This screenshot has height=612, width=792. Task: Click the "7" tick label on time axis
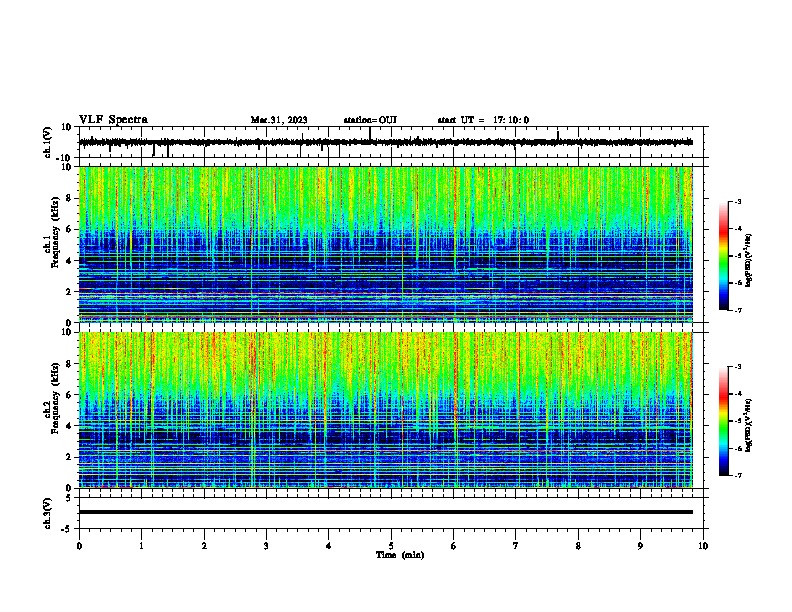[516, 546]
